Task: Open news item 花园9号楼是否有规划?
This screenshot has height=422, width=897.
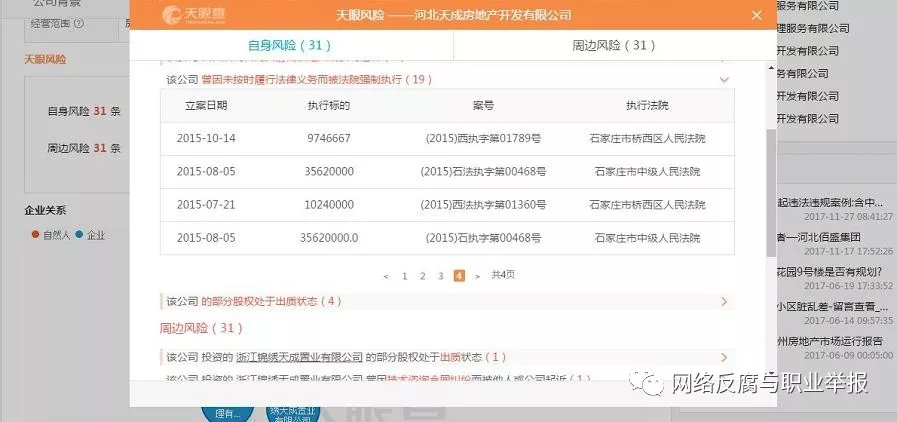Action: (x=829, y=271)
